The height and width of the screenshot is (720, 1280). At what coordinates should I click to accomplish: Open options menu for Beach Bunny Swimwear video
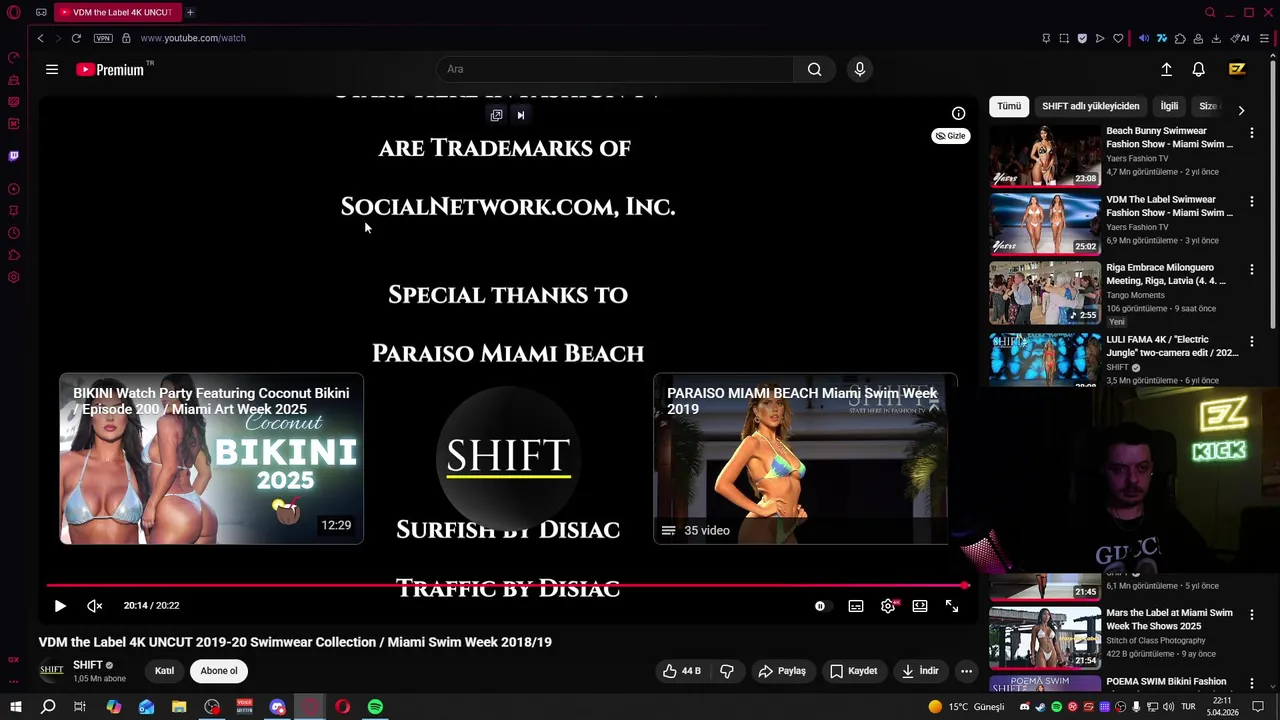tap(1251, 132)
